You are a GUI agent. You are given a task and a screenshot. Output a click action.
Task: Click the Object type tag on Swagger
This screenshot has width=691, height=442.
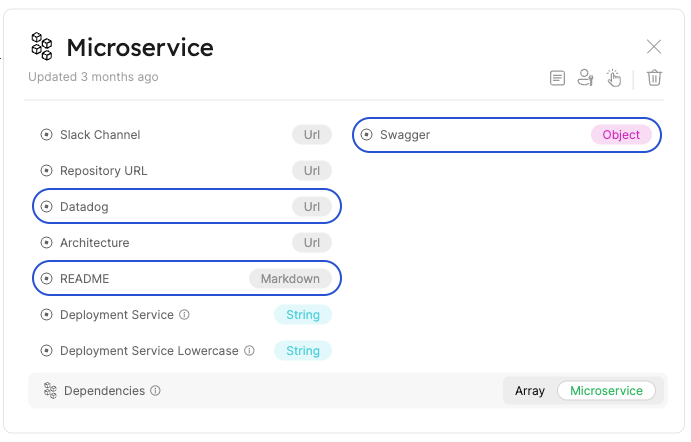(x=621, y=135)
